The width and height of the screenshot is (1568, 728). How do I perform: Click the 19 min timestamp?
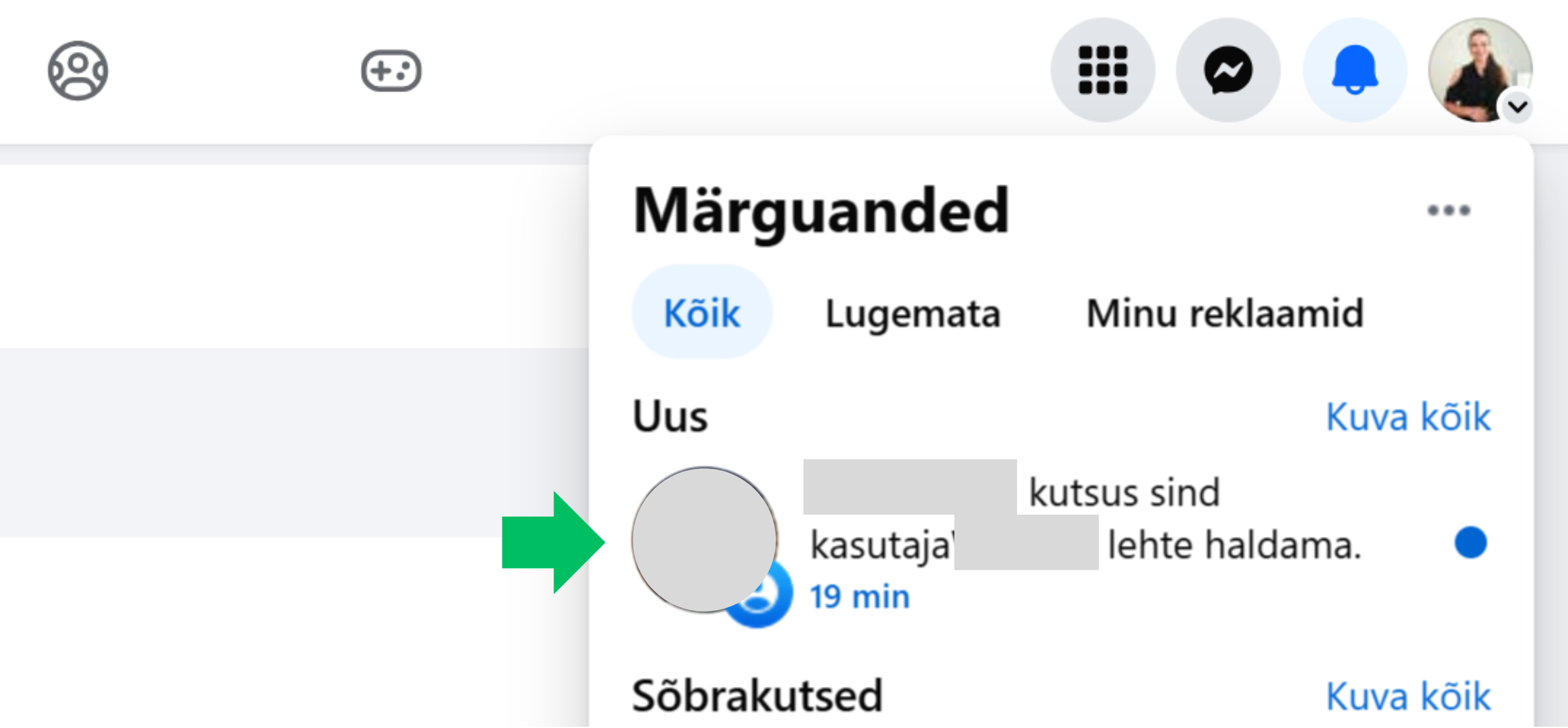(x=859, y=596)
